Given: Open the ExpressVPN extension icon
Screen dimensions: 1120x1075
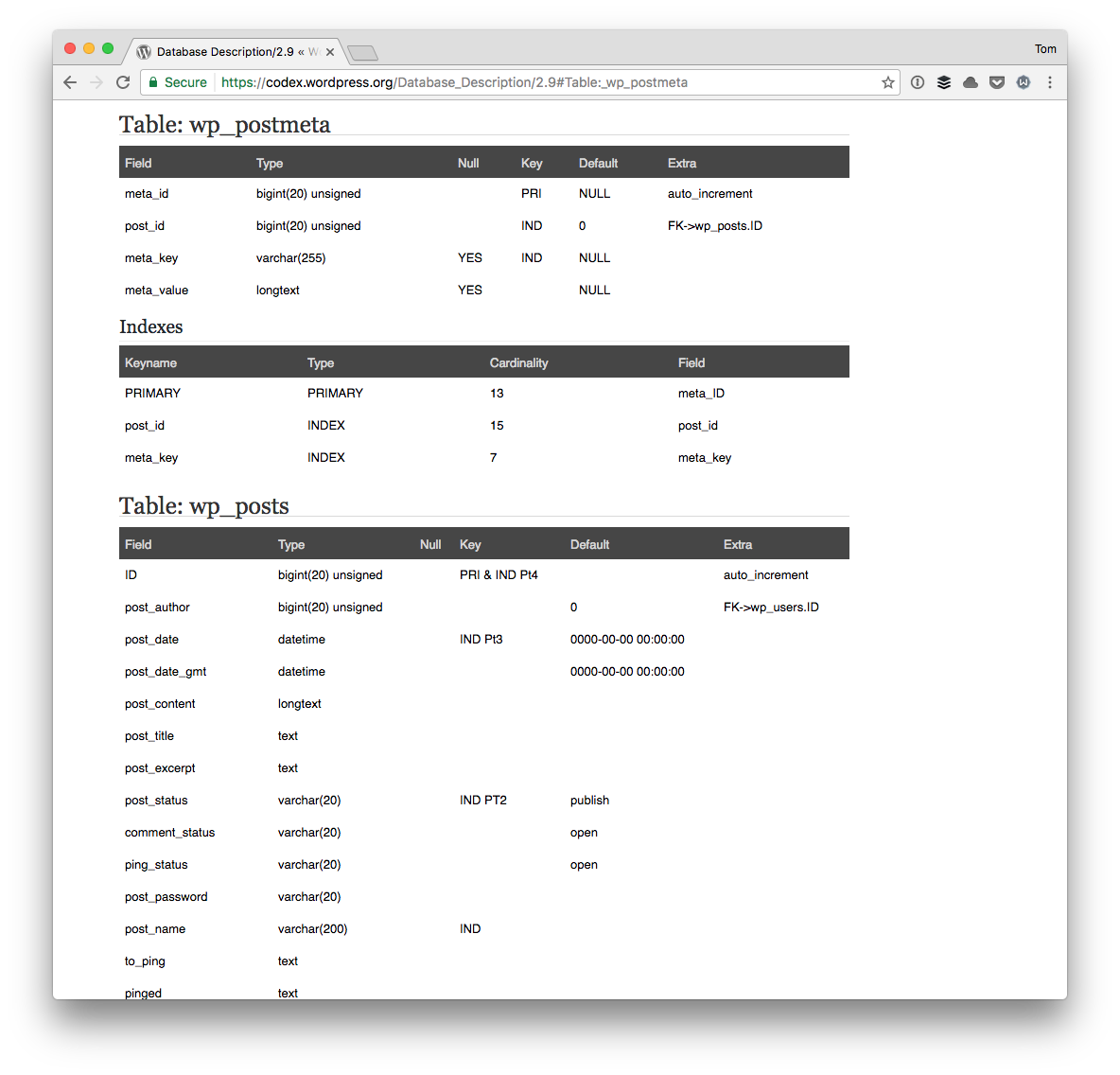Looking at the screenshot, I should click(917, 82).
